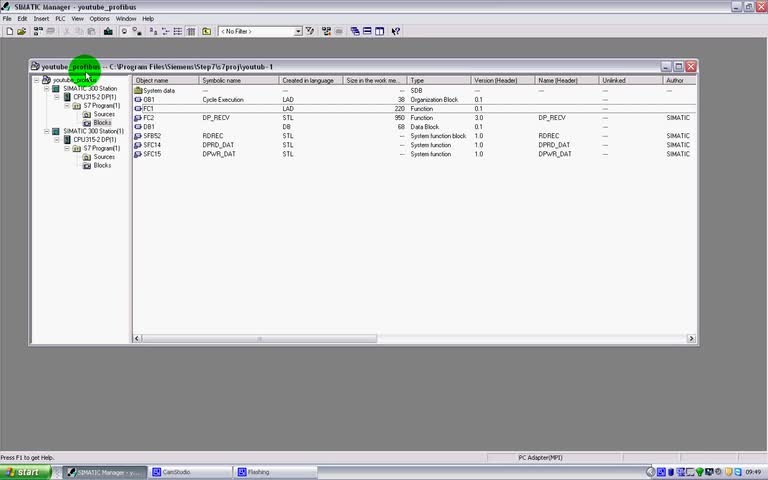Click the New Project toolbar icon
Screen dimensions: 768x480
9,31
